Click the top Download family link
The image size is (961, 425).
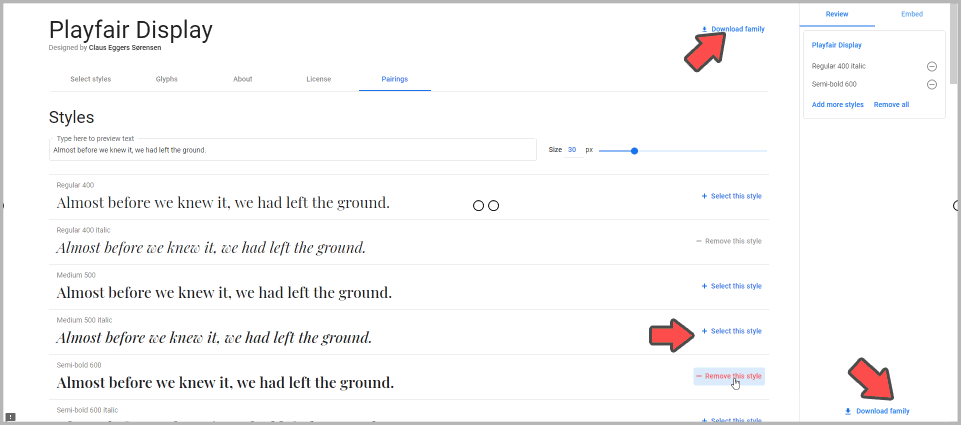click(x=733, y=29)
